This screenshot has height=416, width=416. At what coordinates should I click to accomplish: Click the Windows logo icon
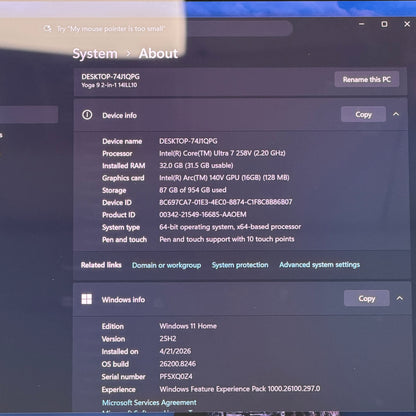click(87, 299)
